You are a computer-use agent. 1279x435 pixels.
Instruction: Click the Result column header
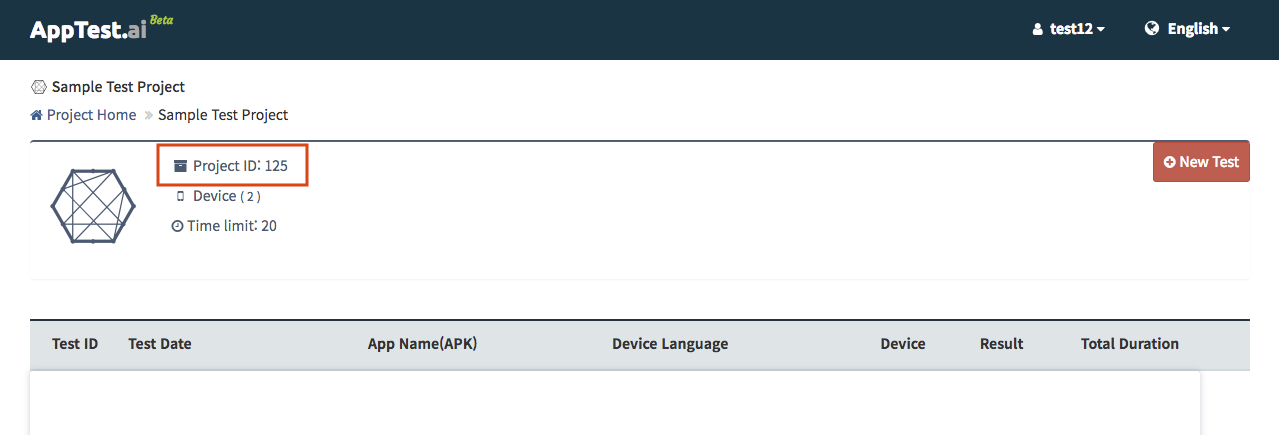point(1001,344)
